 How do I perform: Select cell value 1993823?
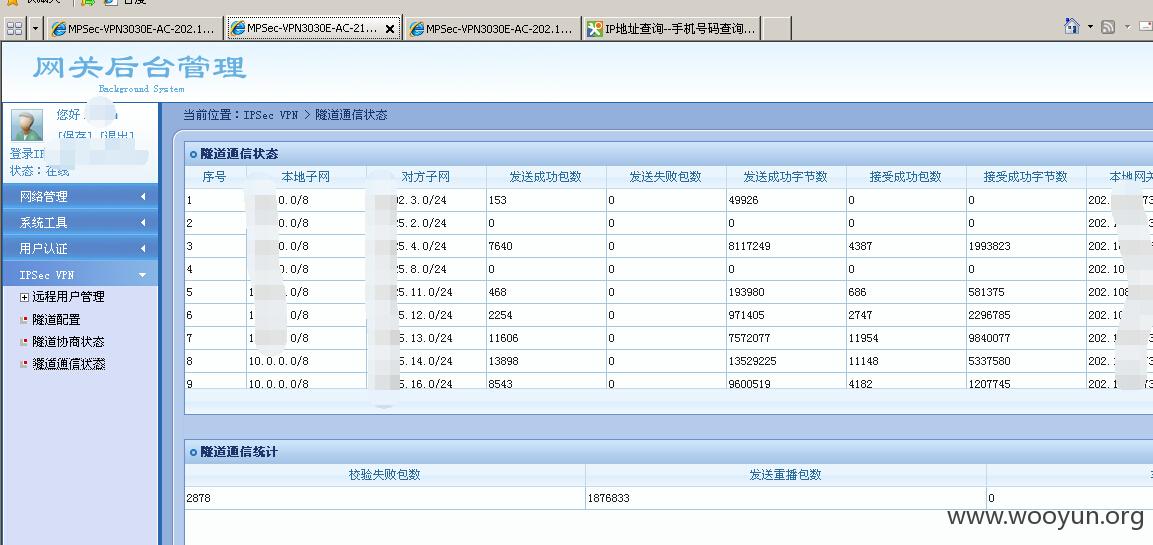point(989,246)
